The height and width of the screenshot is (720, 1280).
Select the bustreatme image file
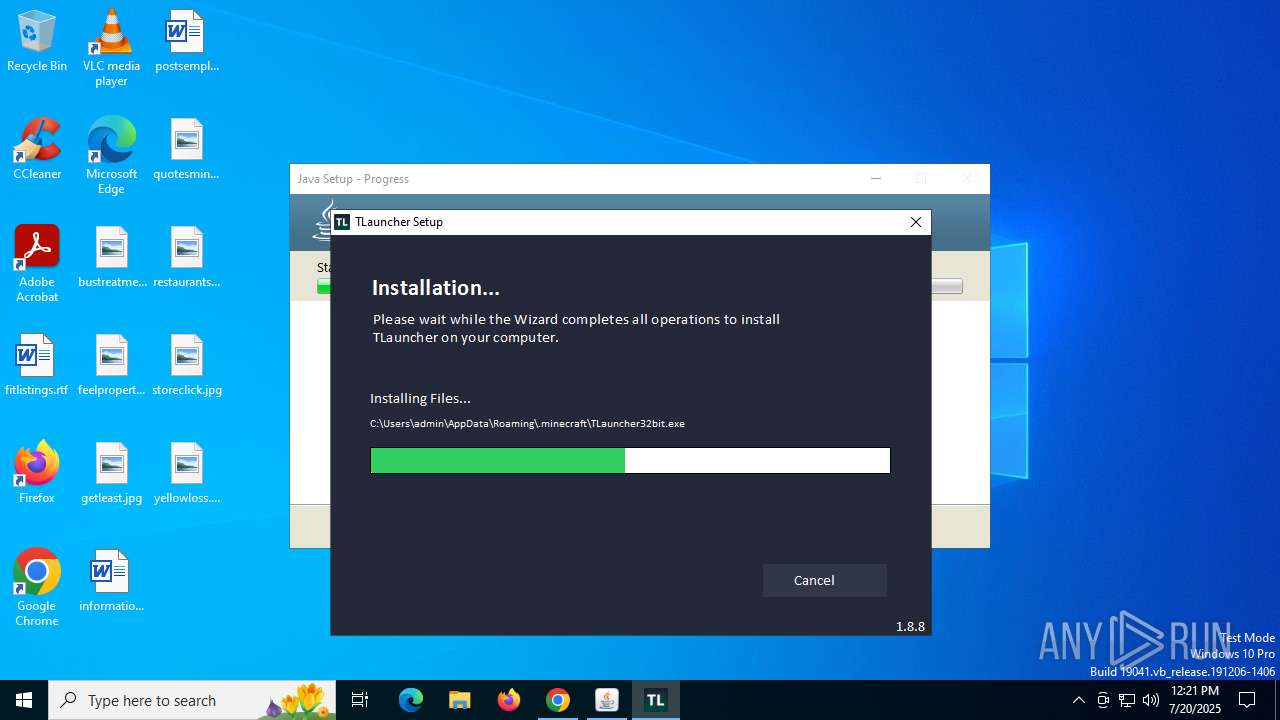(111, 258)
